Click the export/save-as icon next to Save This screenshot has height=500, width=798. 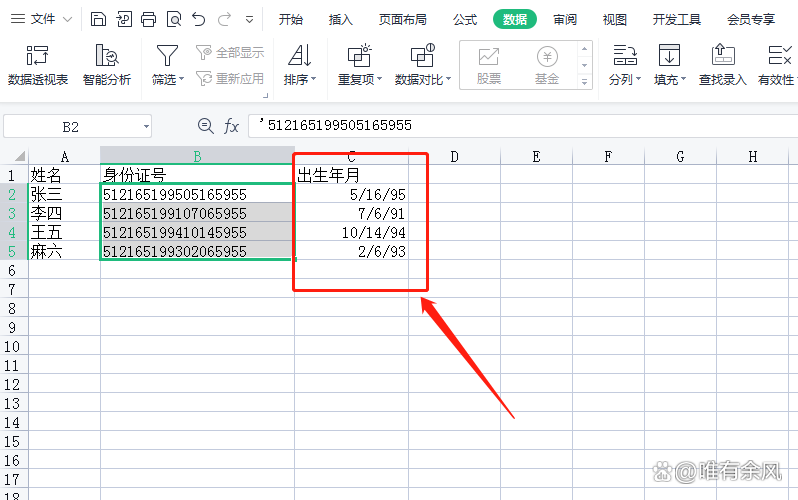[124, 19]
